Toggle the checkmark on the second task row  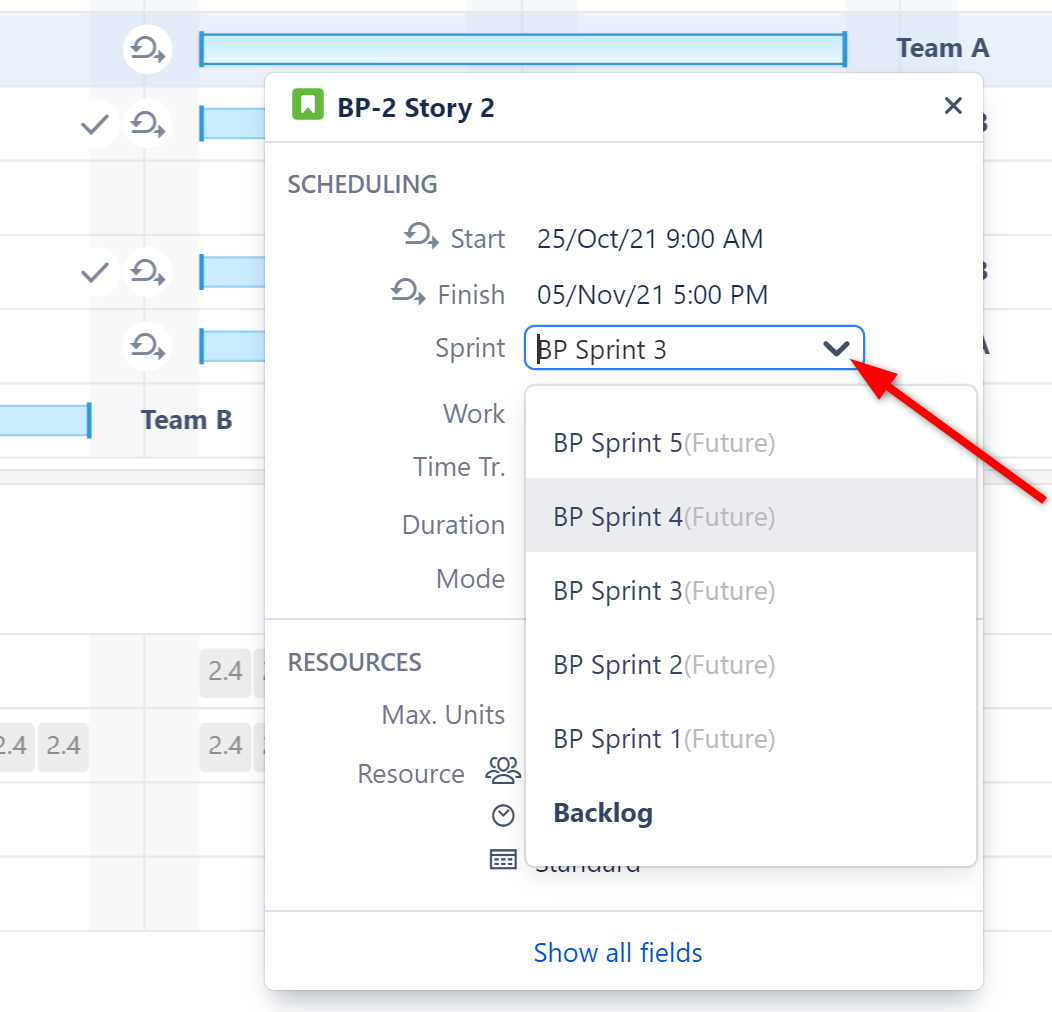94,125
